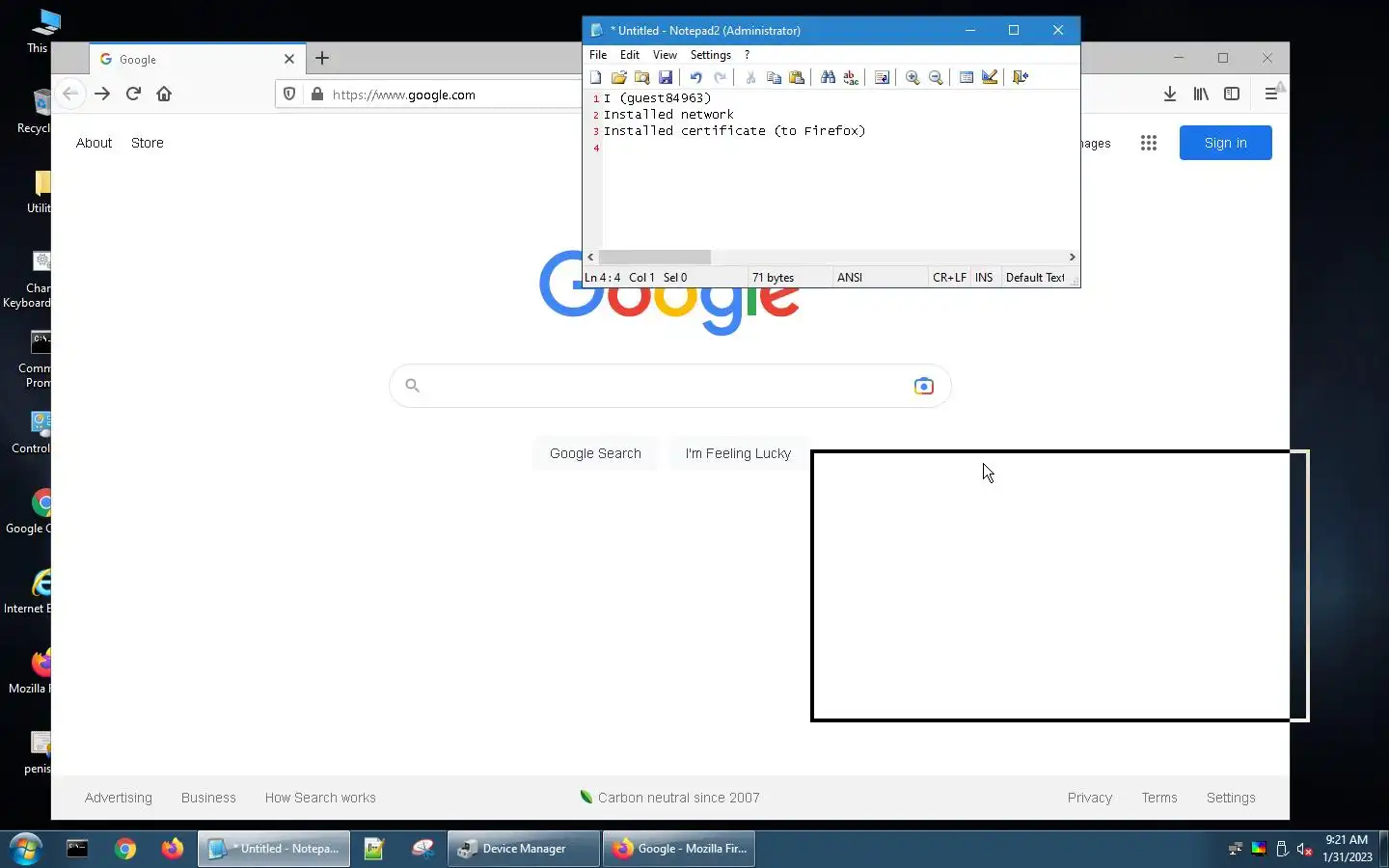Click the Sign in button

point(1225,143)
